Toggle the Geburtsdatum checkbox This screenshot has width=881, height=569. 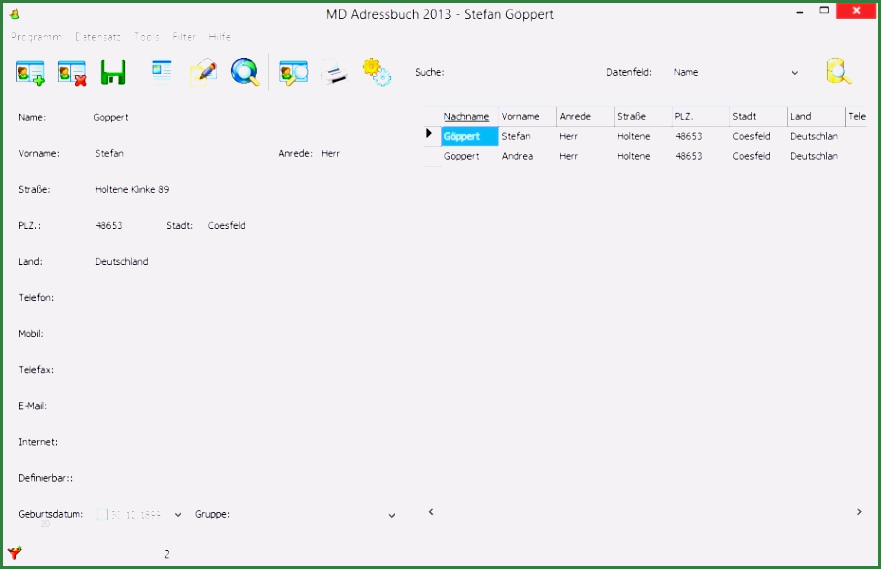click(102, 515)
